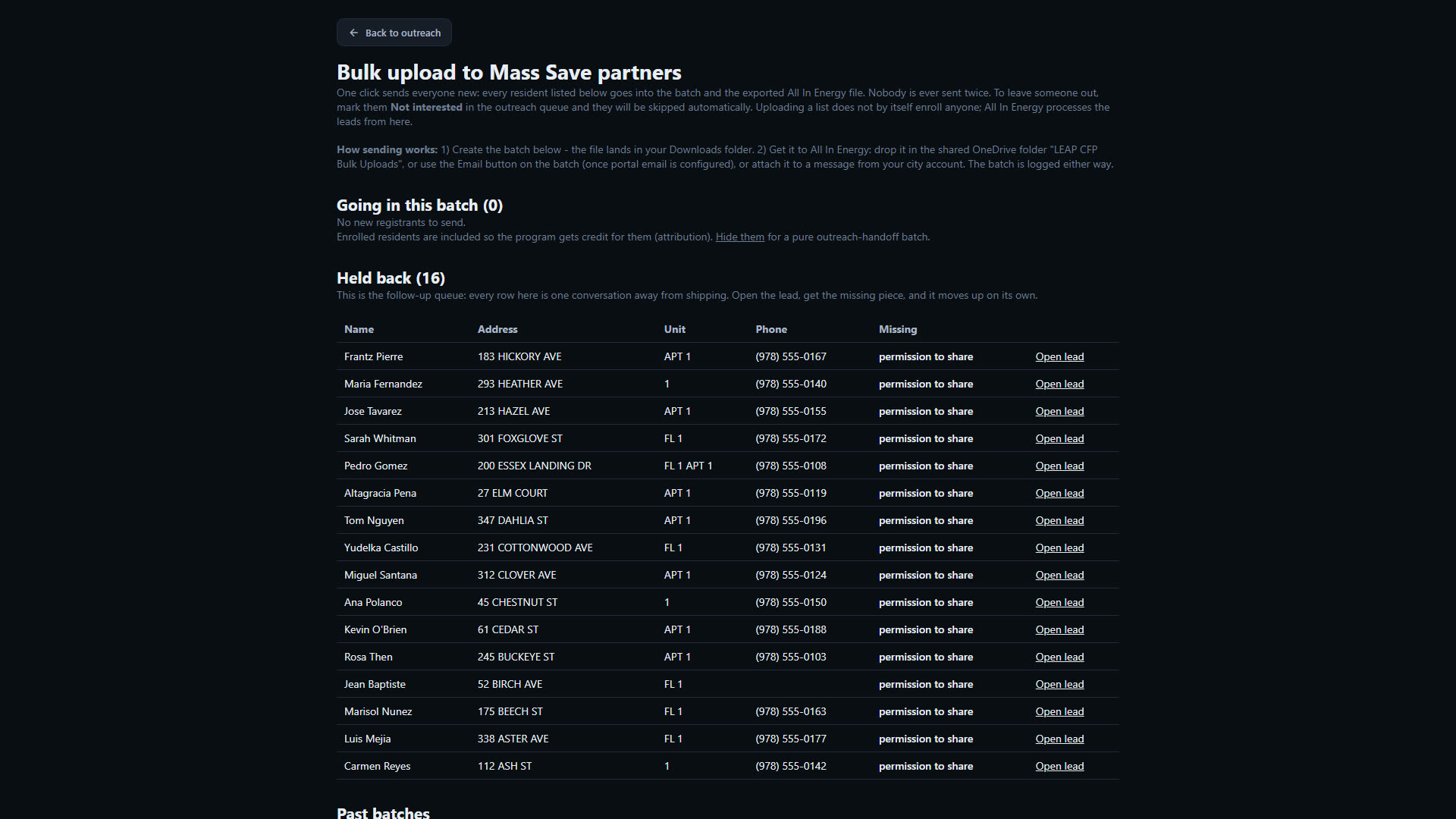Open lead for Miguel Santana
The image size is (1456, 819).
coord(1059,575)
